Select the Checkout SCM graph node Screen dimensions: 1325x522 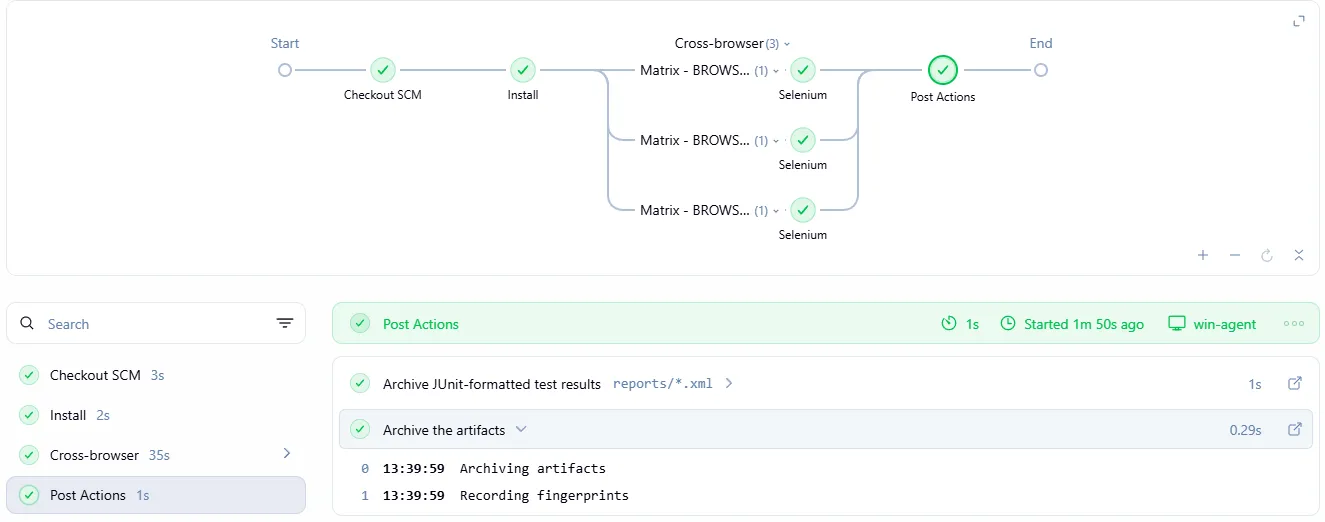[x=383, y=70]
